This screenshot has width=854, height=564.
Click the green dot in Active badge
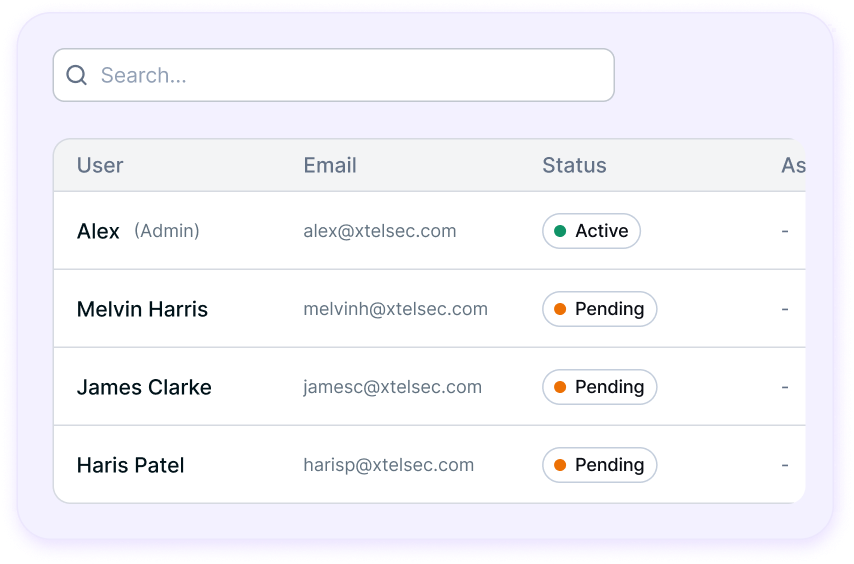tap(560, 231)
